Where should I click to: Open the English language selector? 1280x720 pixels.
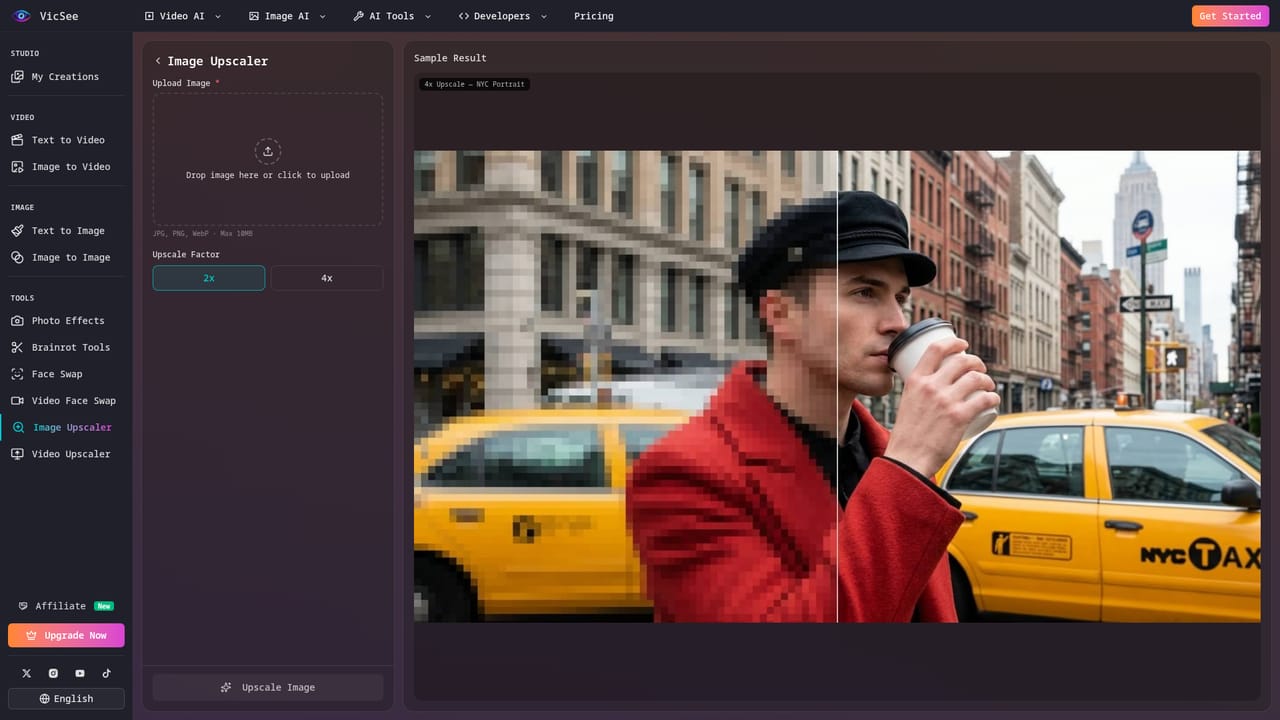(x=66, y=699)
